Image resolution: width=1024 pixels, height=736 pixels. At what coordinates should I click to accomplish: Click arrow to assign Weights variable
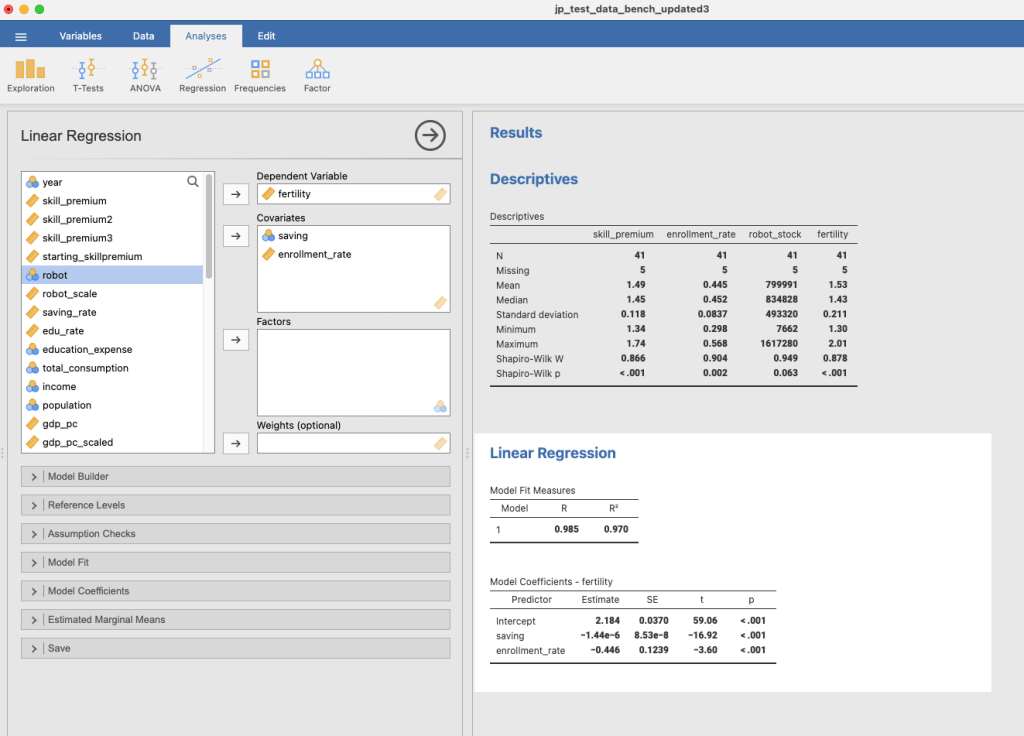point(235,443)
